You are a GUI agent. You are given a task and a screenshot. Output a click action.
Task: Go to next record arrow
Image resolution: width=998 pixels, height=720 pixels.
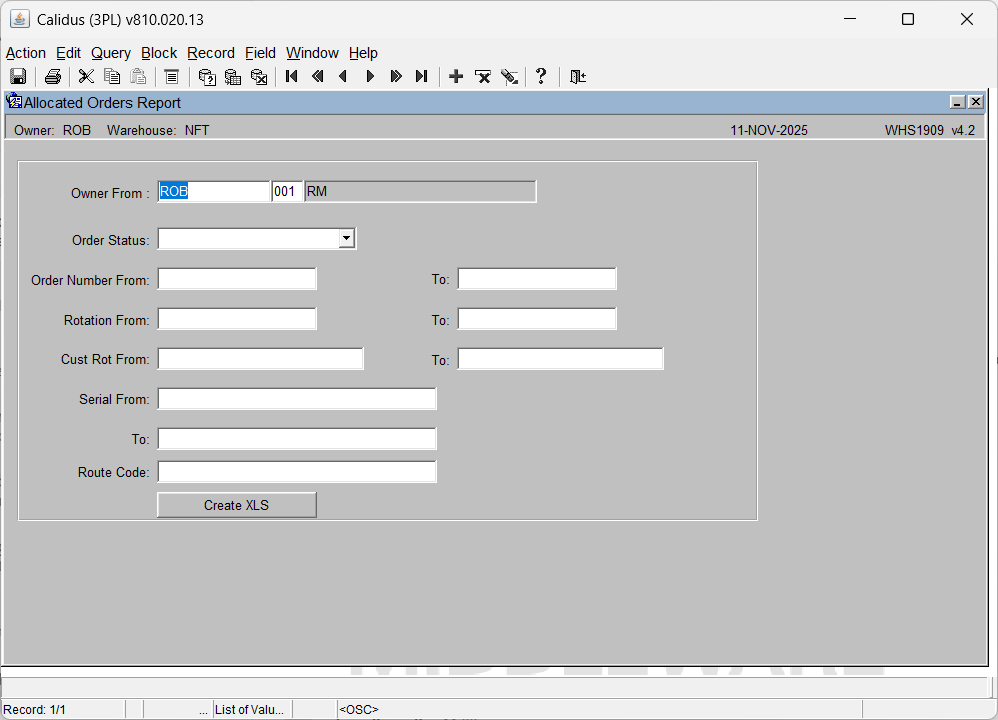[370, 77]
